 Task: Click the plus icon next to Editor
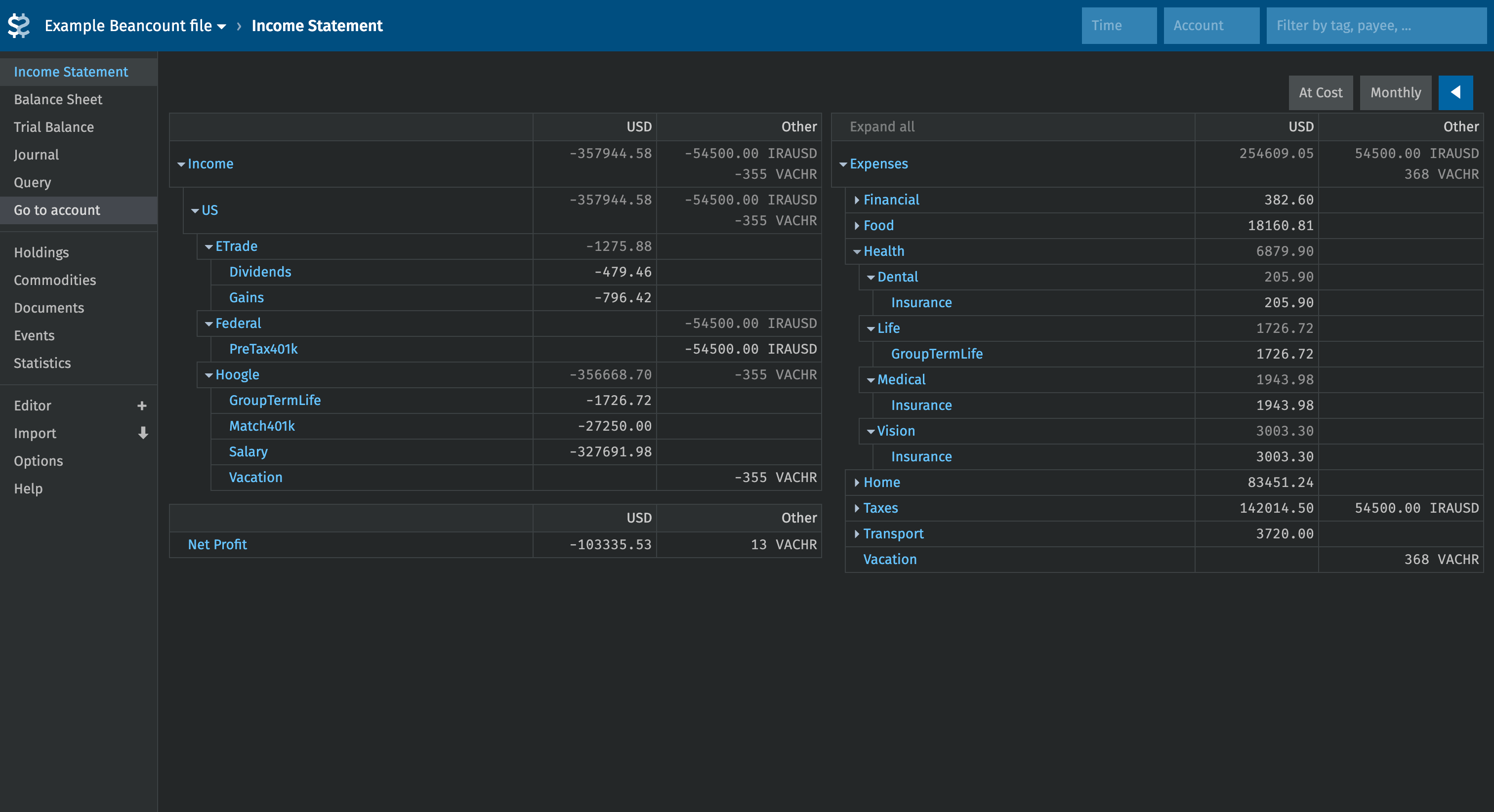[142, 406]
